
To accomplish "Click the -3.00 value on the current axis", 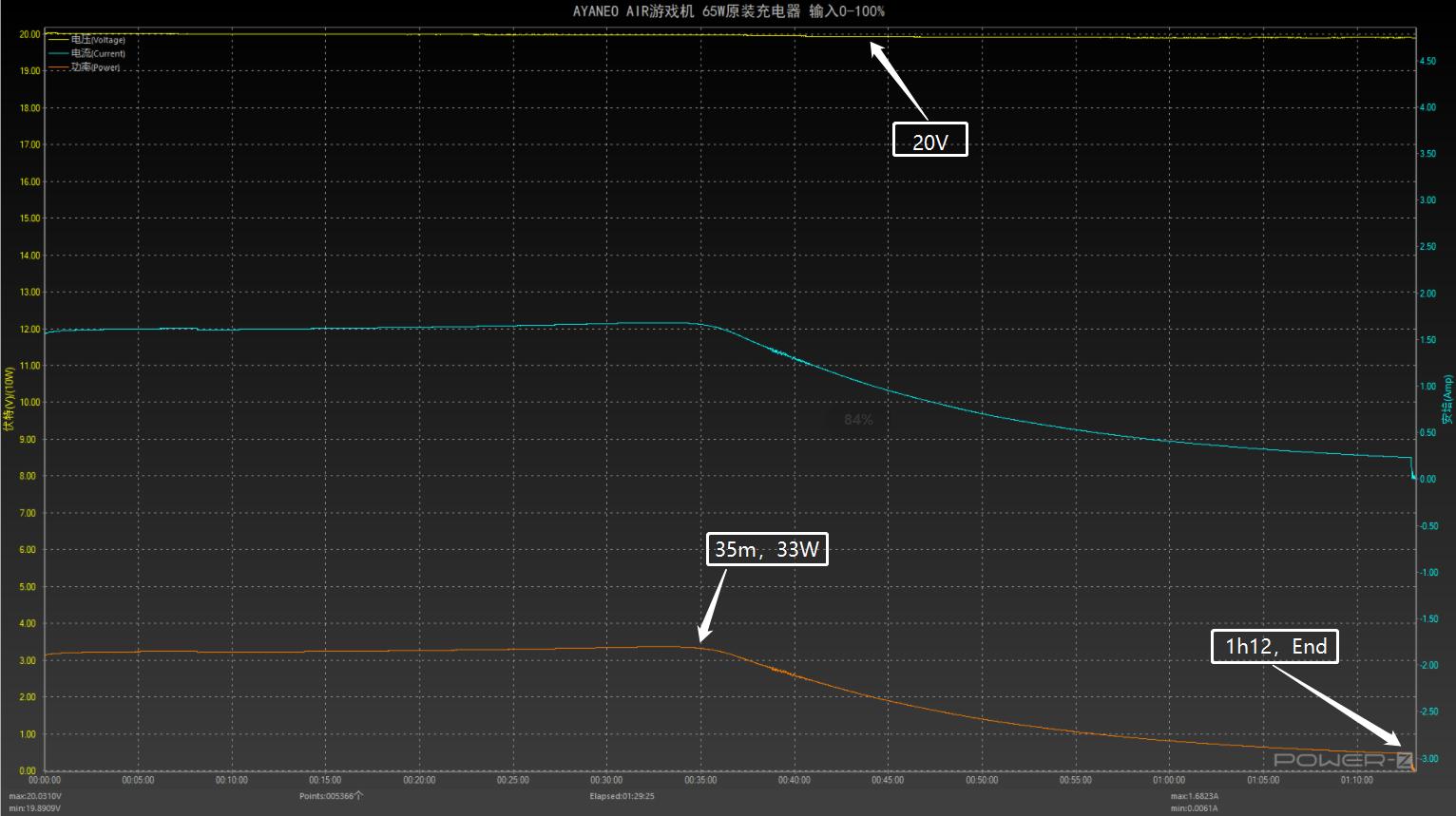I will pos(1428,759).
